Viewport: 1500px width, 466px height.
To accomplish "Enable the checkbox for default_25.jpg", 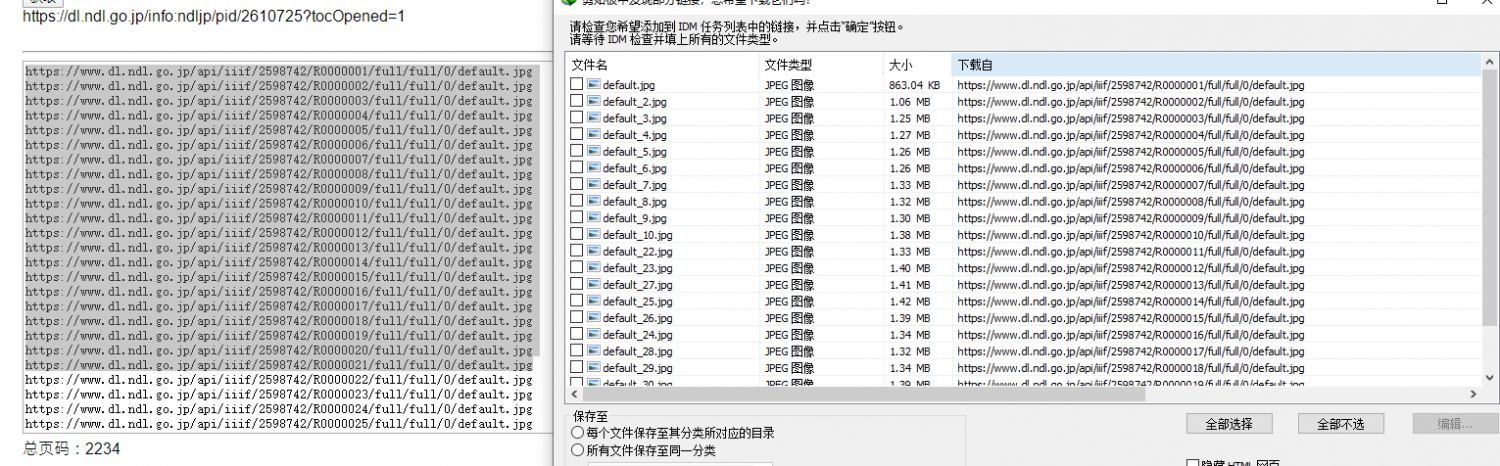I will pos(576,301).
